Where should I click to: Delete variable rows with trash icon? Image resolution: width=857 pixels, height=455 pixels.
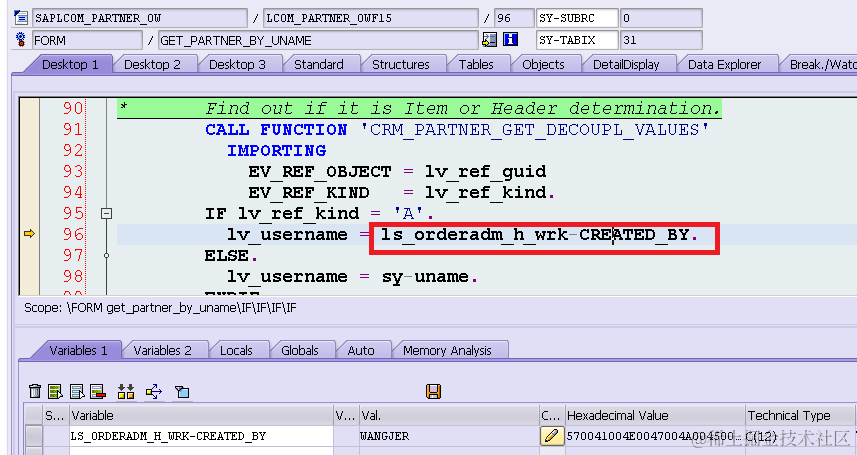tap(35, 391)
